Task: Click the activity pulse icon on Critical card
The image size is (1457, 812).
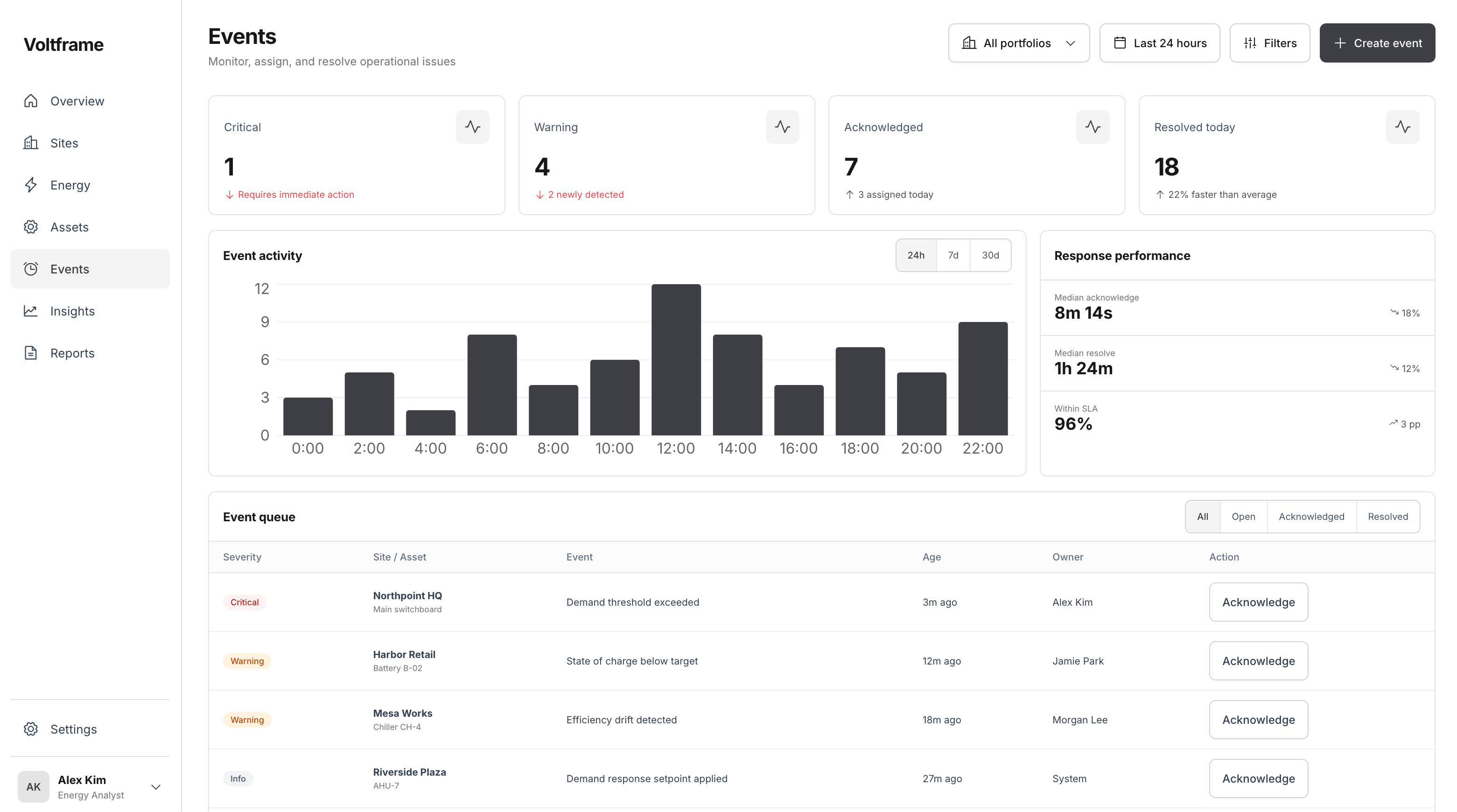Action: (472, 126)
